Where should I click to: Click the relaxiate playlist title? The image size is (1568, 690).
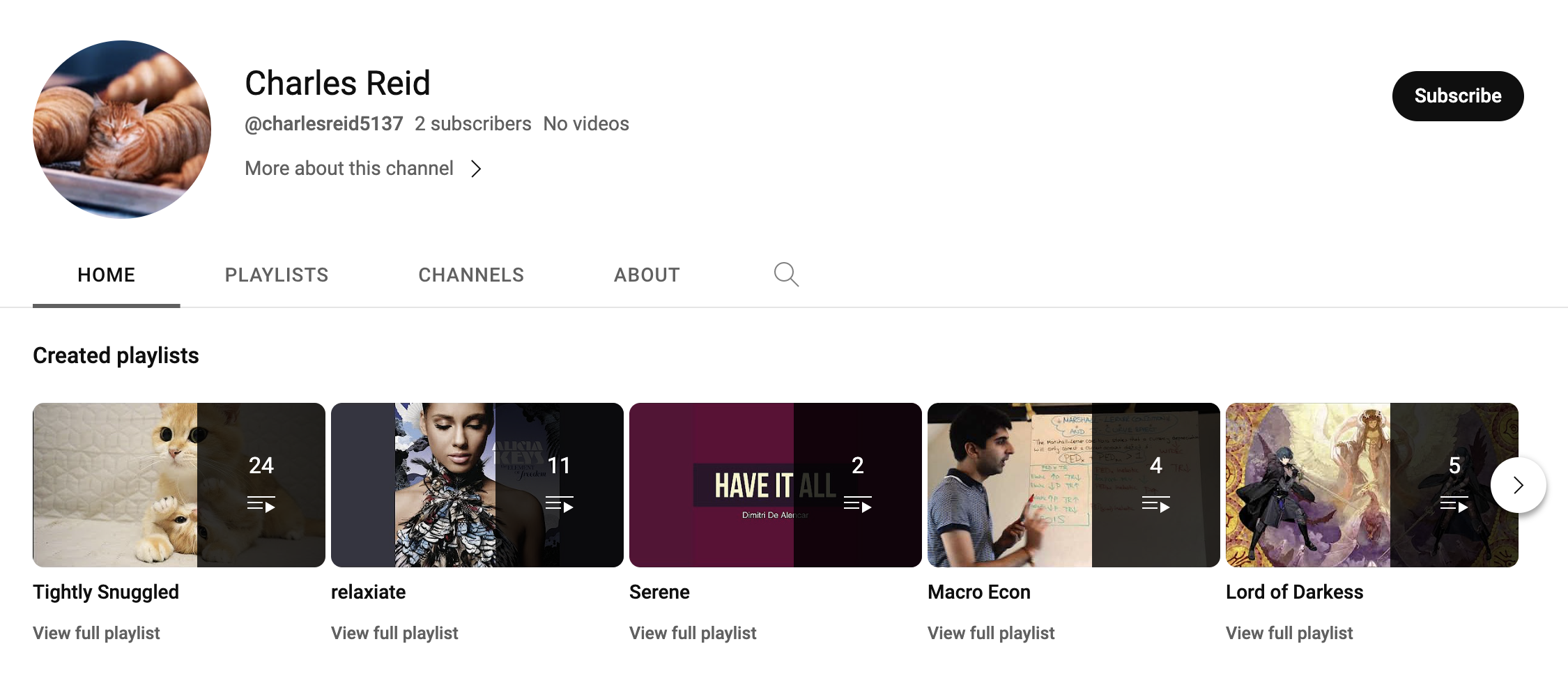coord(368,592)
